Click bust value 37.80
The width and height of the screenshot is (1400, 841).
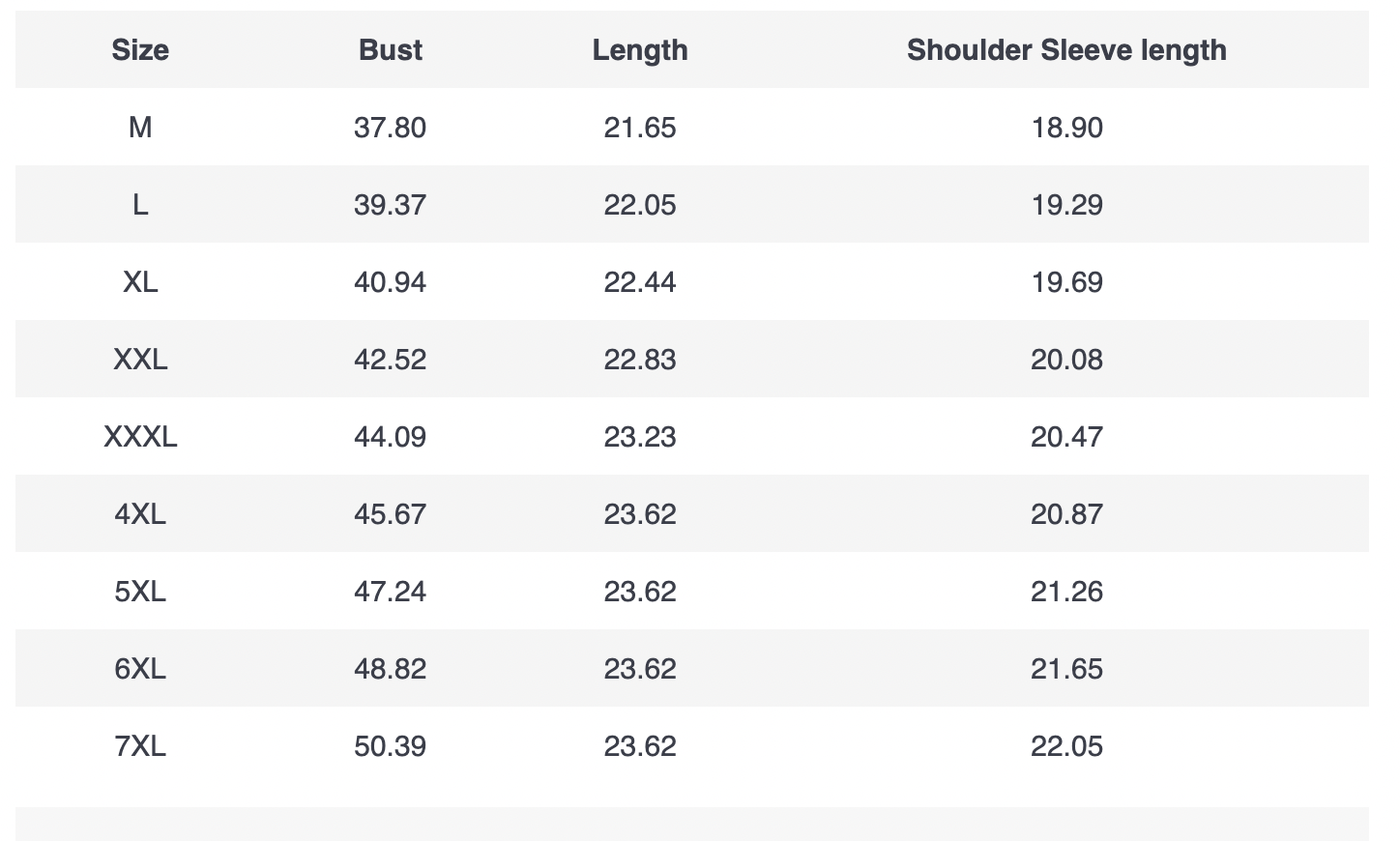(x=390, y=128)
